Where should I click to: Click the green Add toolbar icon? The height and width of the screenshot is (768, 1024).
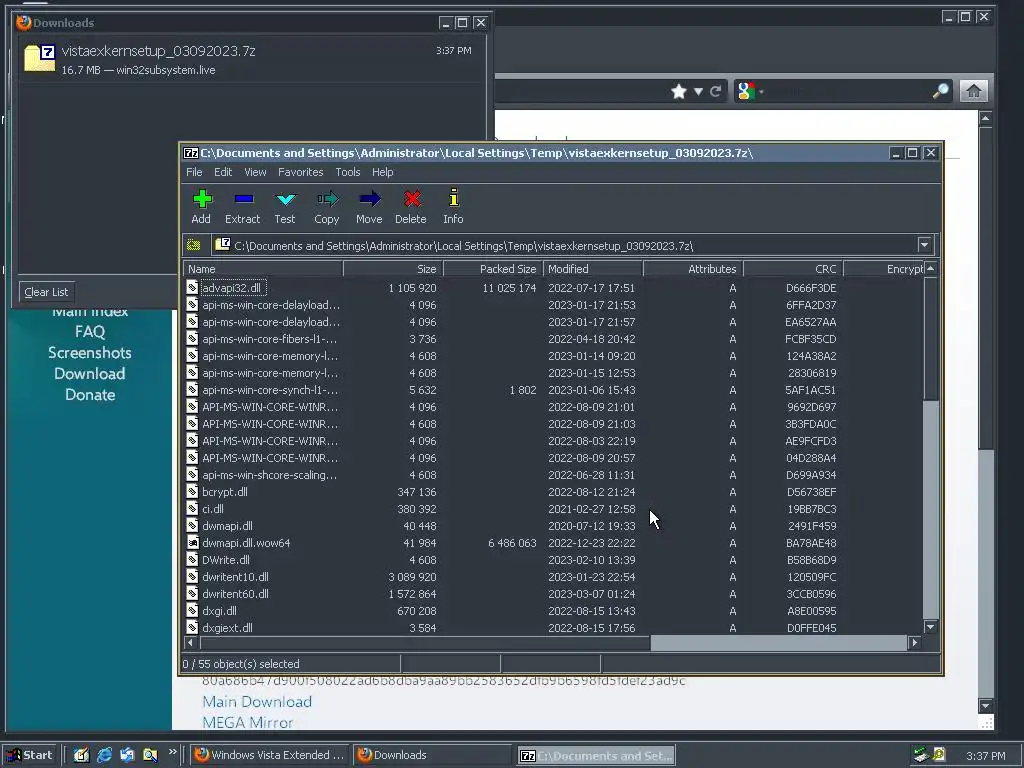(x=202, y=199)
